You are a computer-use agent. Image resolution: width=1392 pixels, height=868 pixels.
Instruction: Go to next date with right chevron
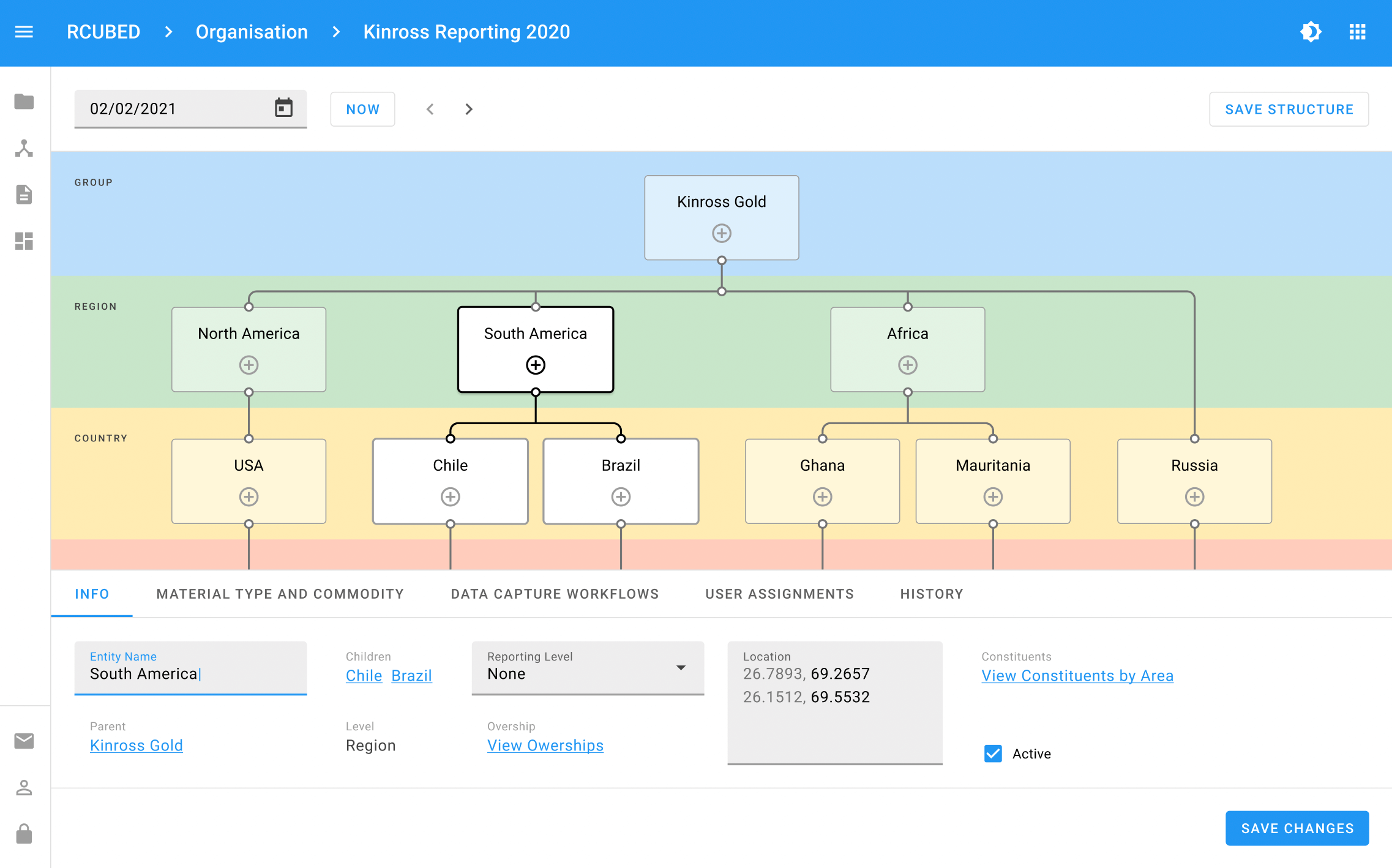[x=469, y=109]
